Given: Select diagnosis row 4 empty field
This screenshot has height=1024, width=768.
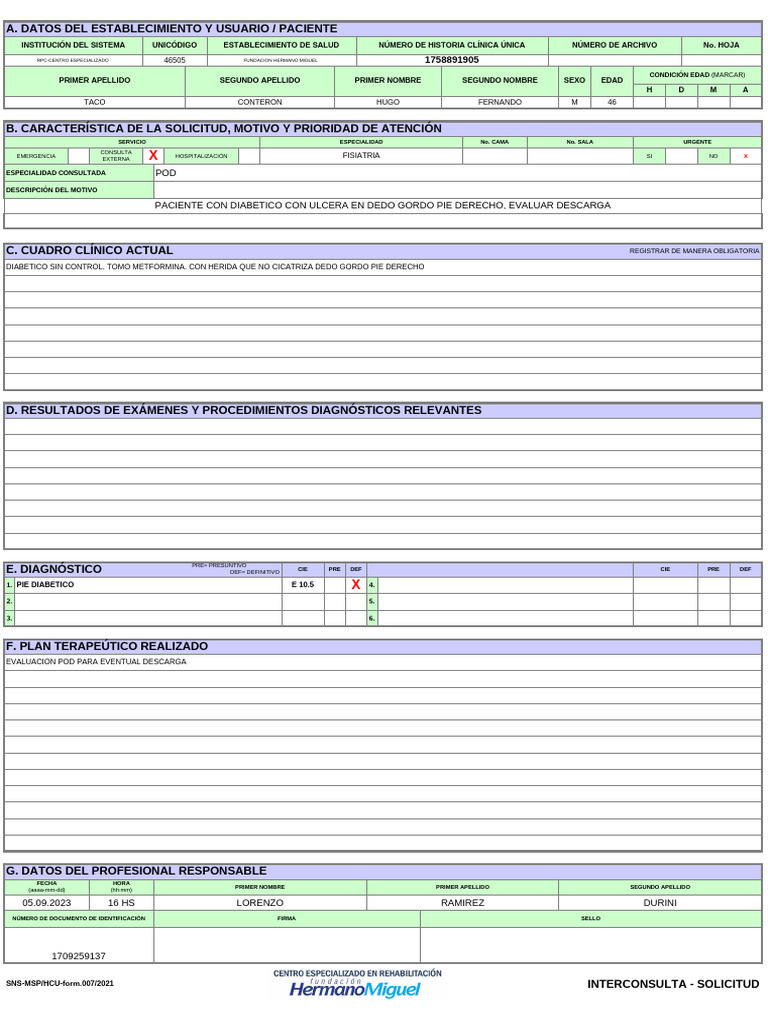Looking at the screenshot, I should tap(505, 585).
